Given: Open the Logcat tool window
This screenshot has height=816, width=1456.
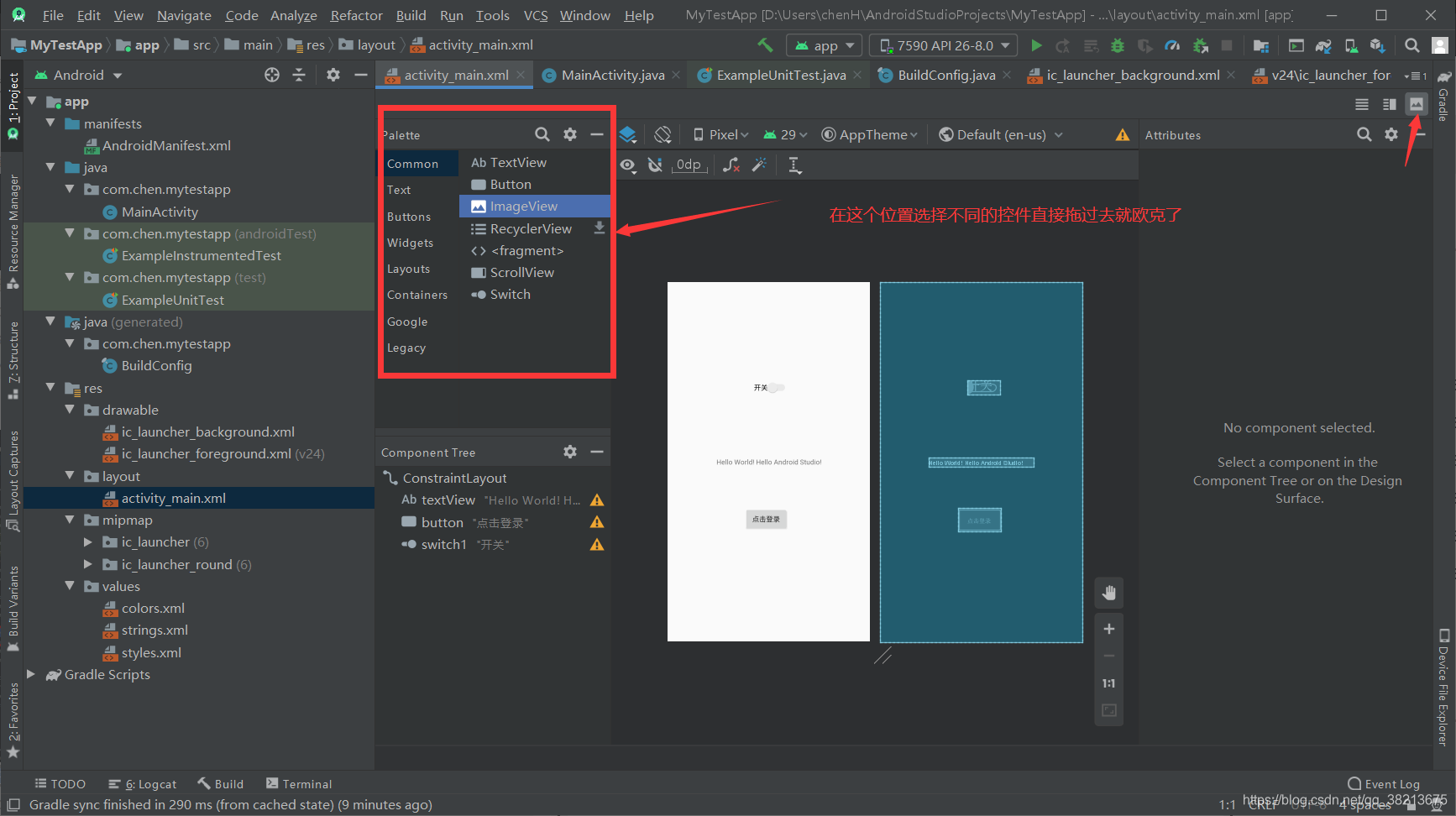Looking at the screenshot, I should (142, 784).
